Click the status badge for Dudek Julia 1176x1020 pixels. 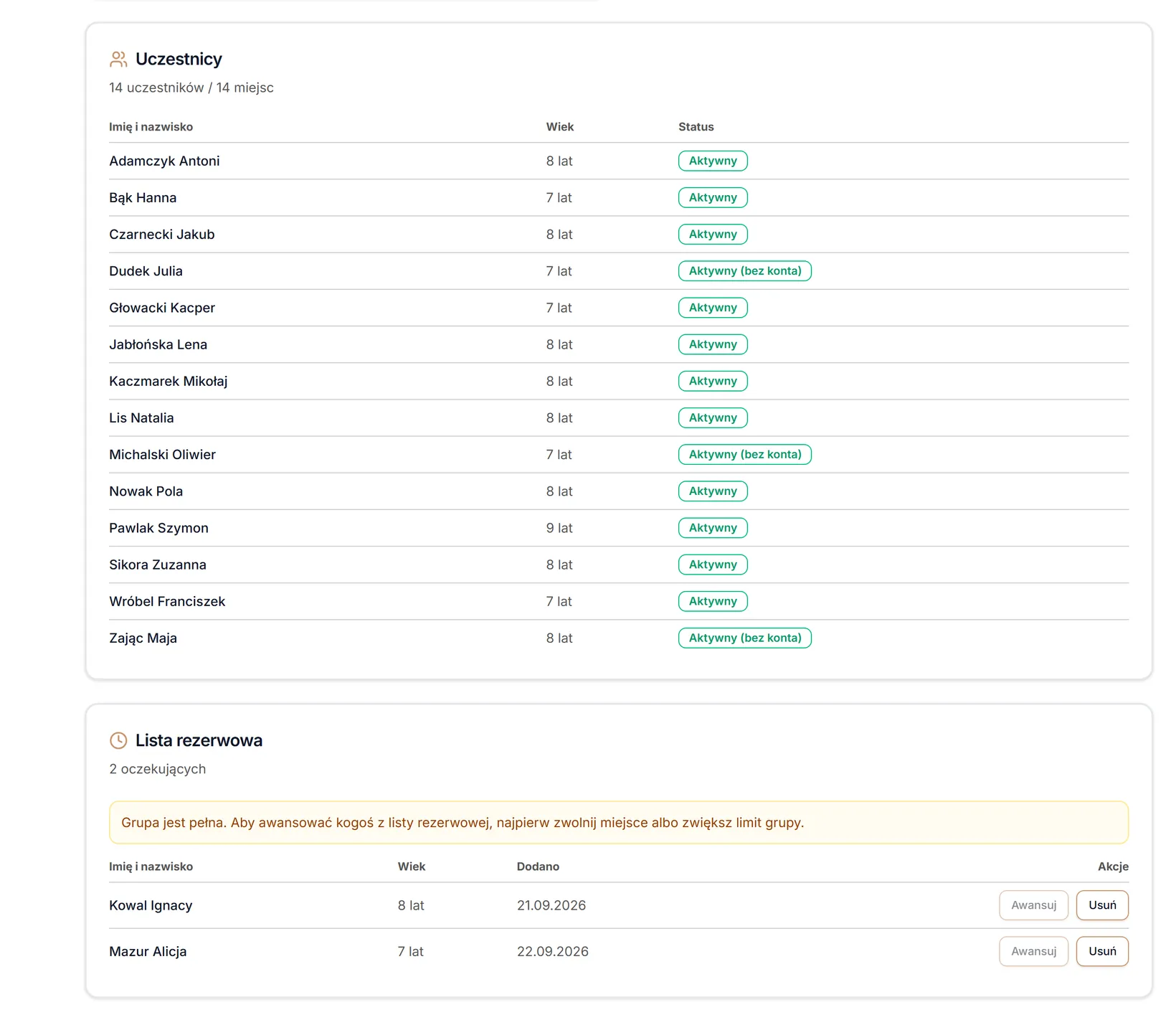click(x=744, y=271)
